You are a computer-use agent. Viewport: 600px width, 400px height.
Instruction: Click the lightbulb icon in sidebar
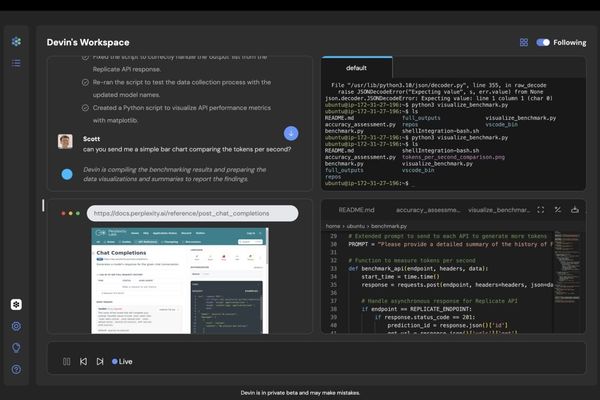tap(16, 348)
